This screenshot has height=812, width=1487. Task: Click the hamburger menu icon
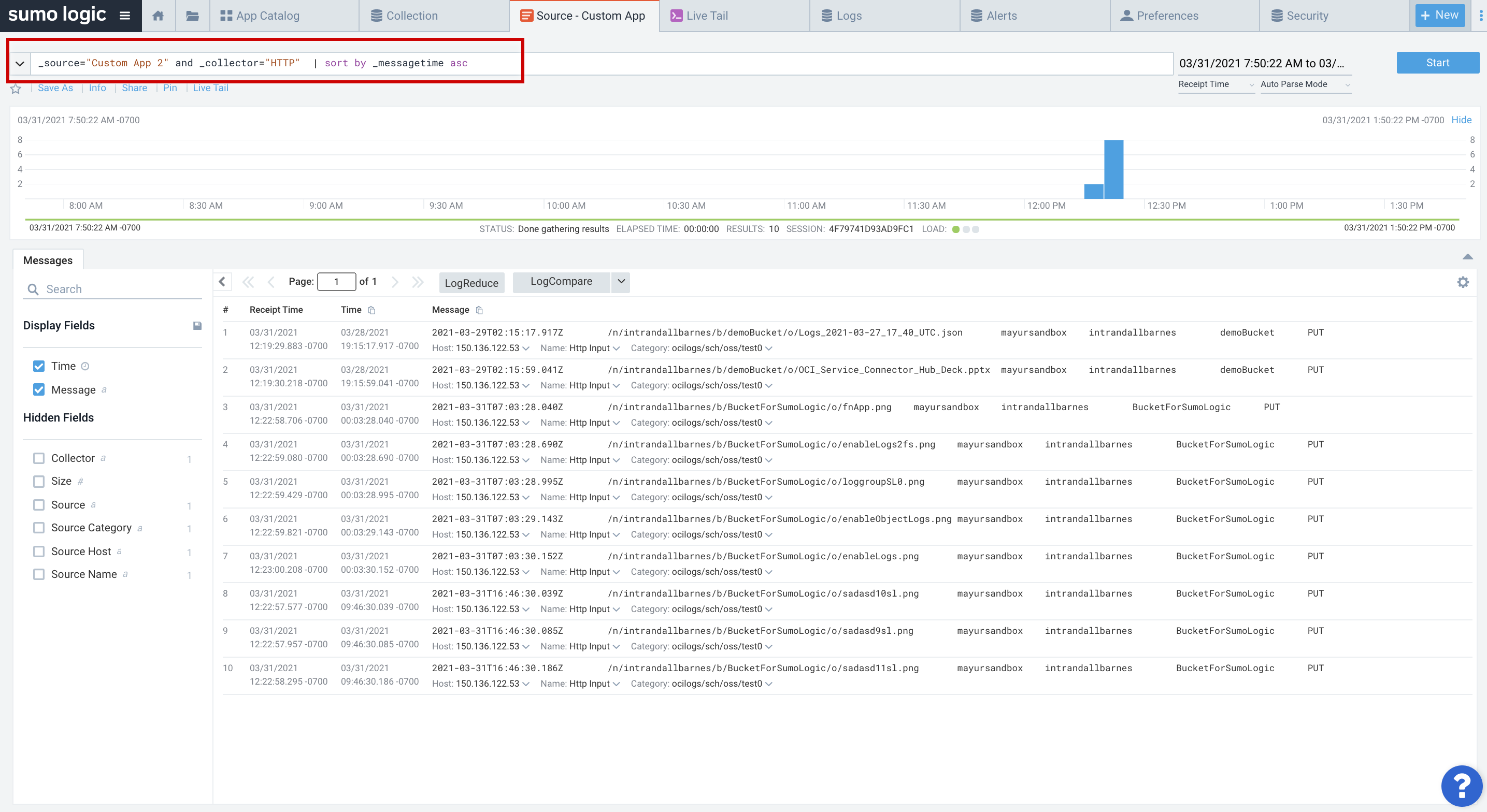coord(125,16)
